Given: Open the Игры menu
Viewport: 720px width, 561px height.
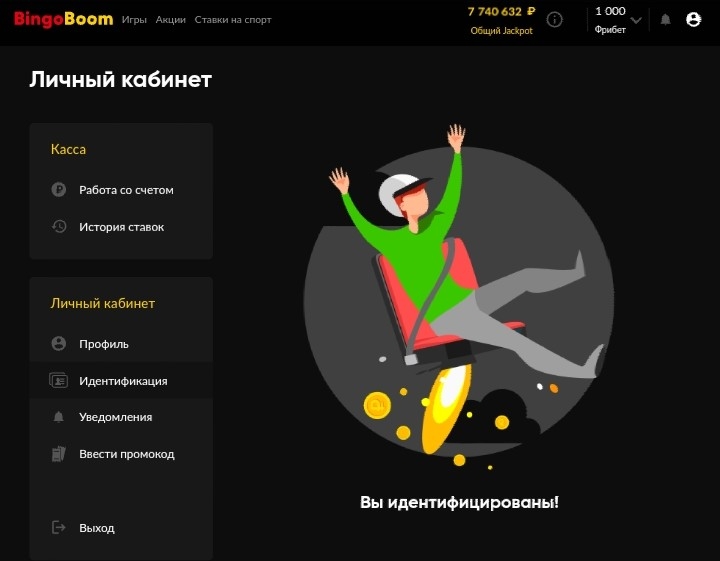Looking at the screenshot, I should click(134, 20).
